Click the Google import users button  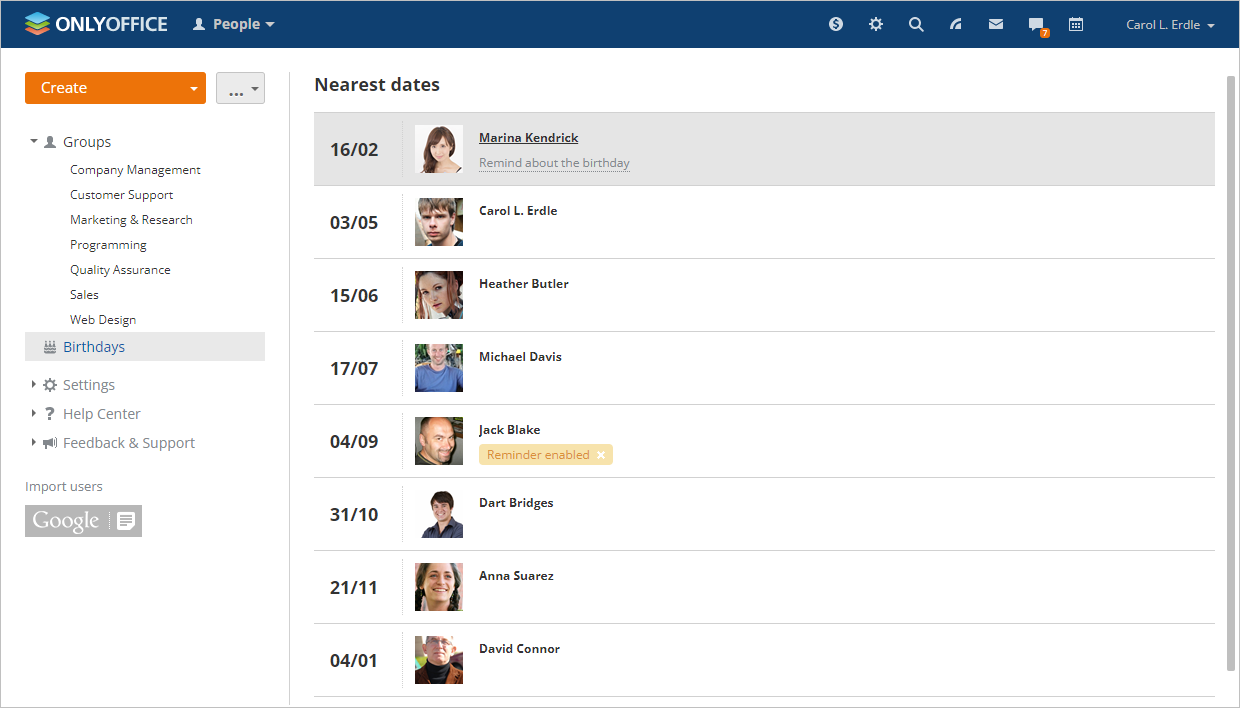click(83, 520)
